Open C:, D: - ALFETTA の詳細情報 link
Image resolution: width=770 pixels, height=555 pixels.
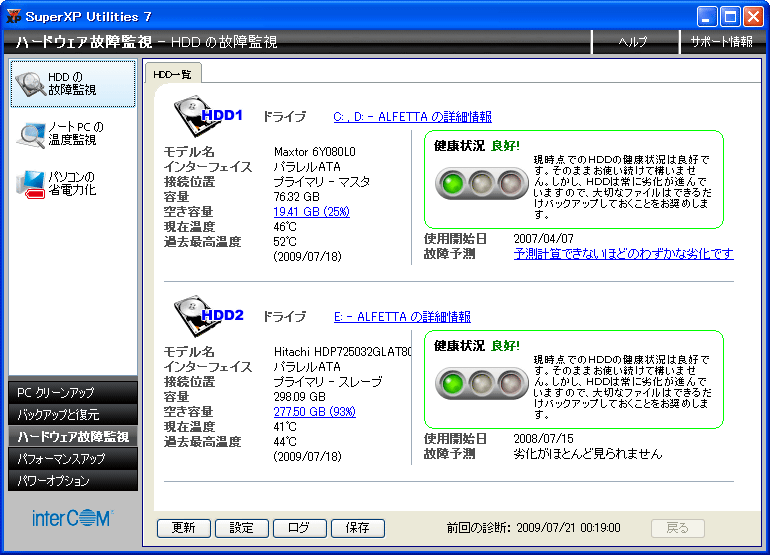point(412,117)
